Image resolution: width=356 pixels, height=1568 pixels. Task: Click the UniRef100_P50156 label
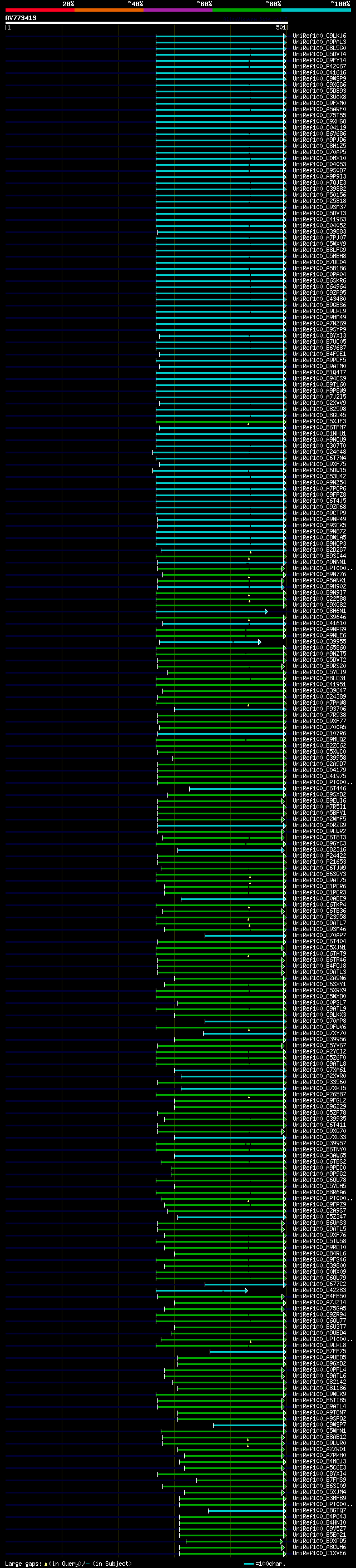tap(319, 195)
